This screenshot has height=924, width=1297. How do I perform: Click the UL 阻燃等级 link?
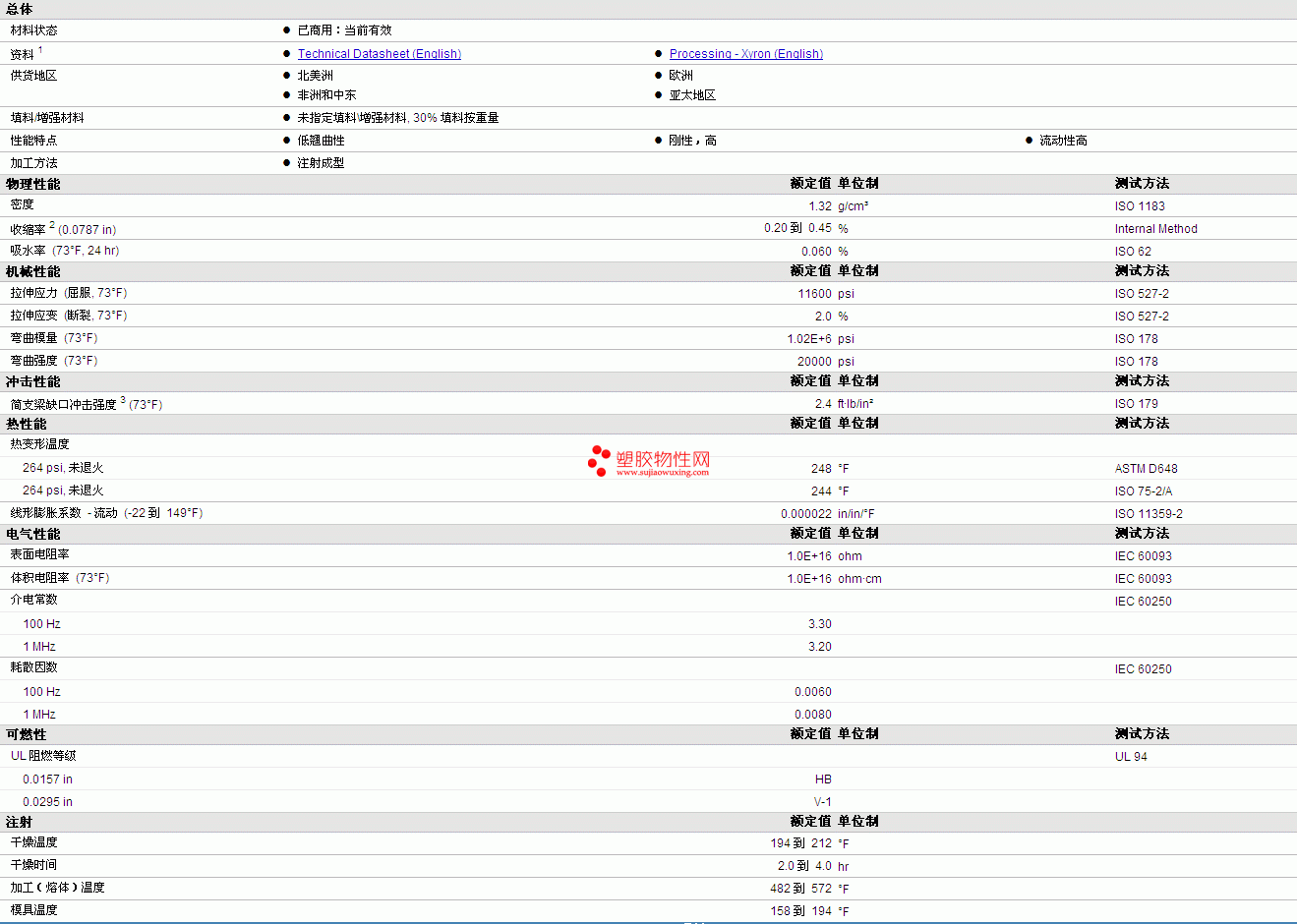click(x=43, y=756)
